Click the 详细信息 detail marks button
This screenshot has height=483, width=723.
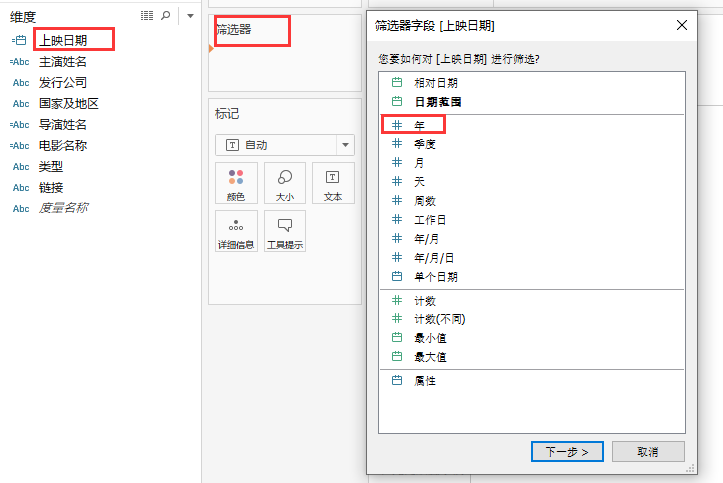[236, 231]
